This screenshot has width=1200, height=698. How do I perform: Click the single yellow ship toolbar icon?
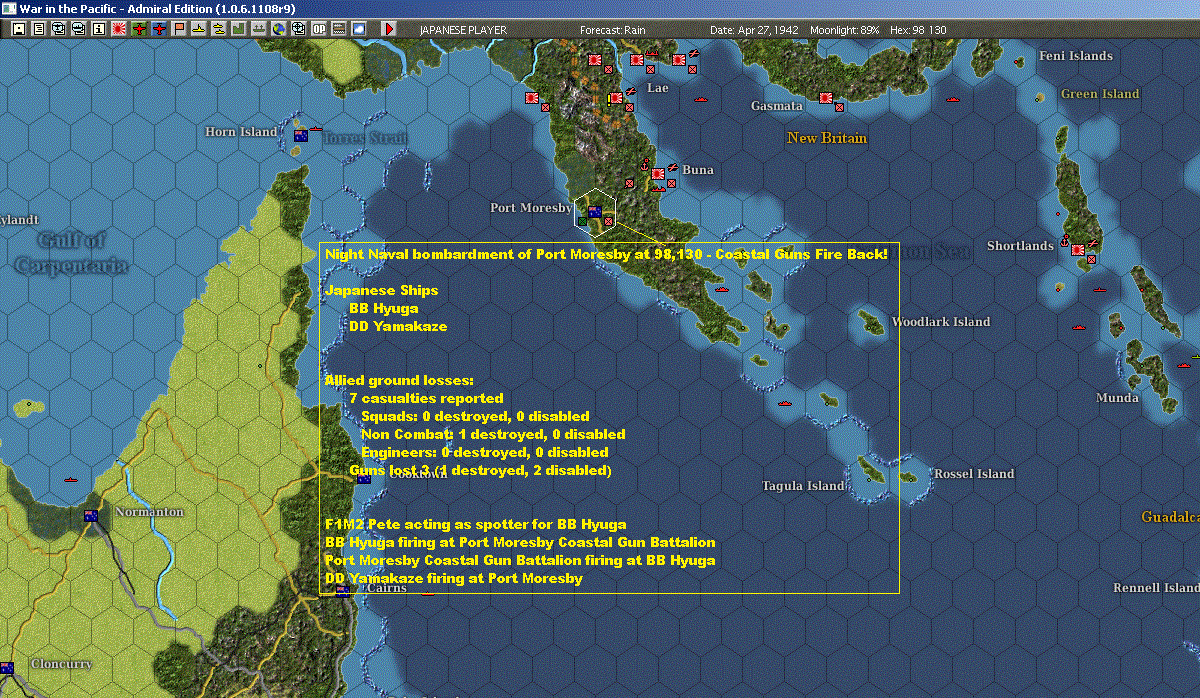point(198,29)
